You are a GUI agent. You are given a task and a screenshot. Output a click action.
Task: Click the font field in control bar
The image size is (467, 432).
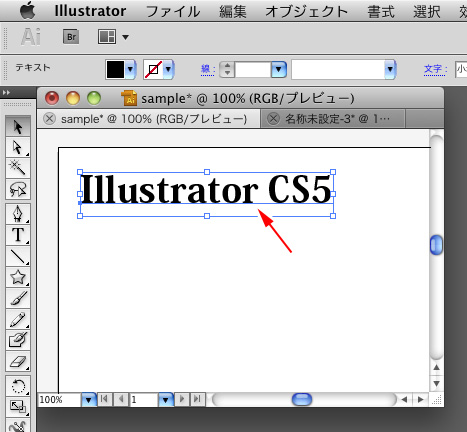pos(461,69)
